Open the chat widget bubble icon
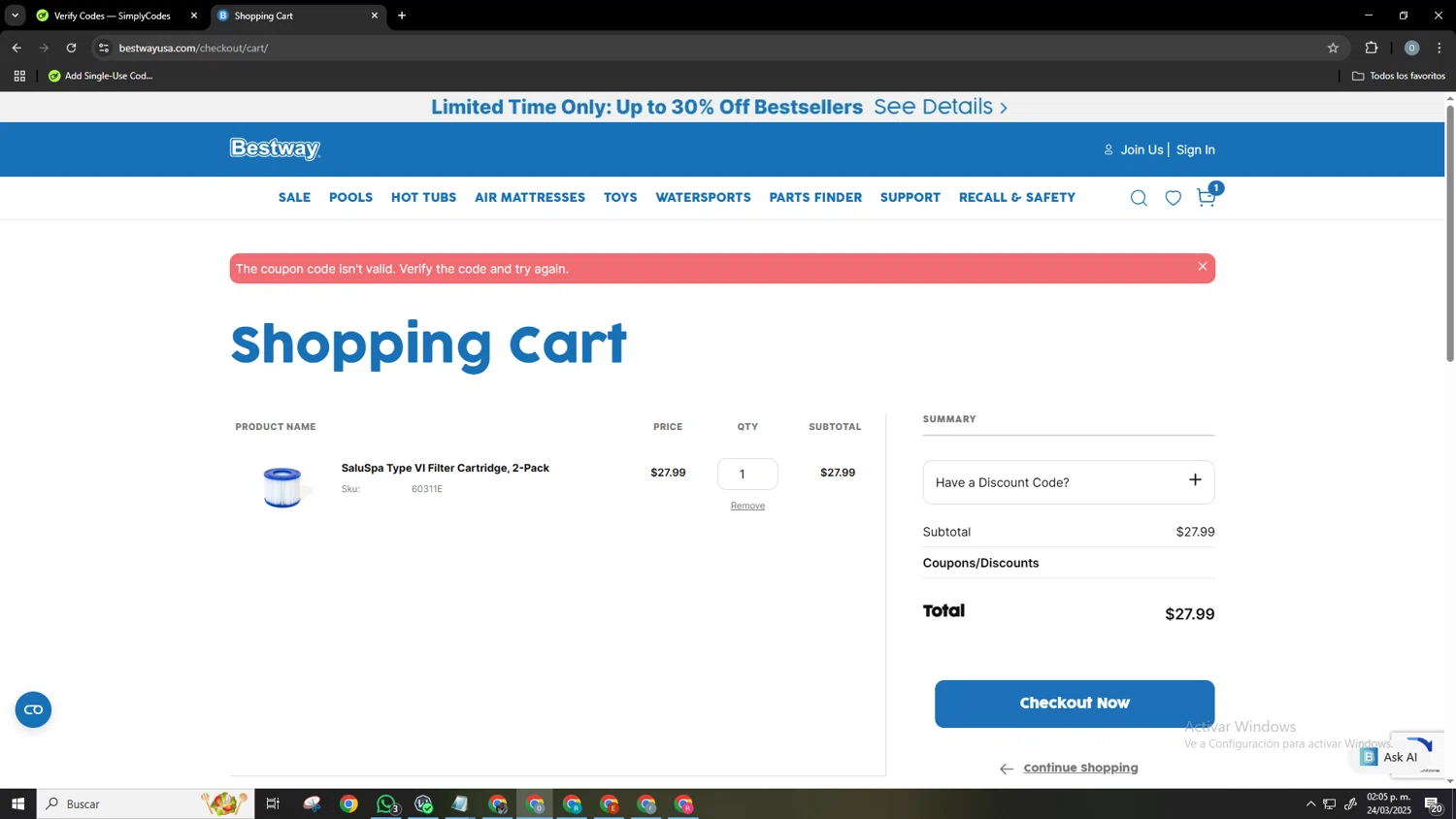1456x819 pixels. coord(33,710)
